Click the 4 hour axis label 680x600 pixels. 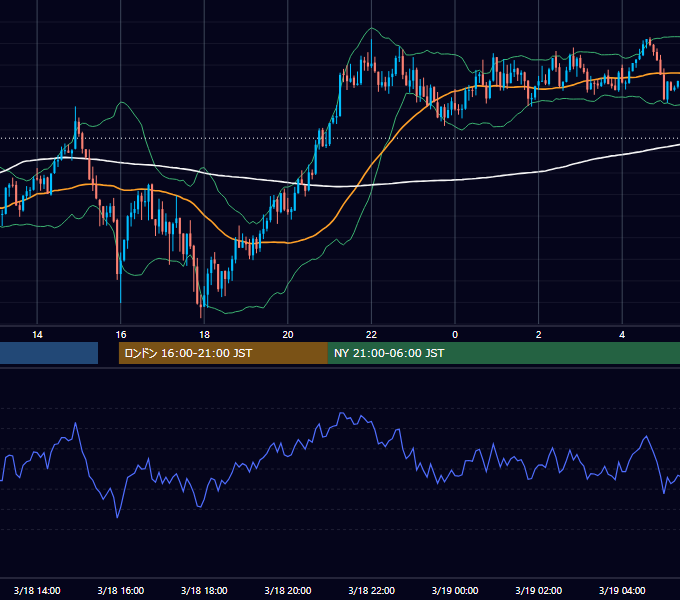622,335
